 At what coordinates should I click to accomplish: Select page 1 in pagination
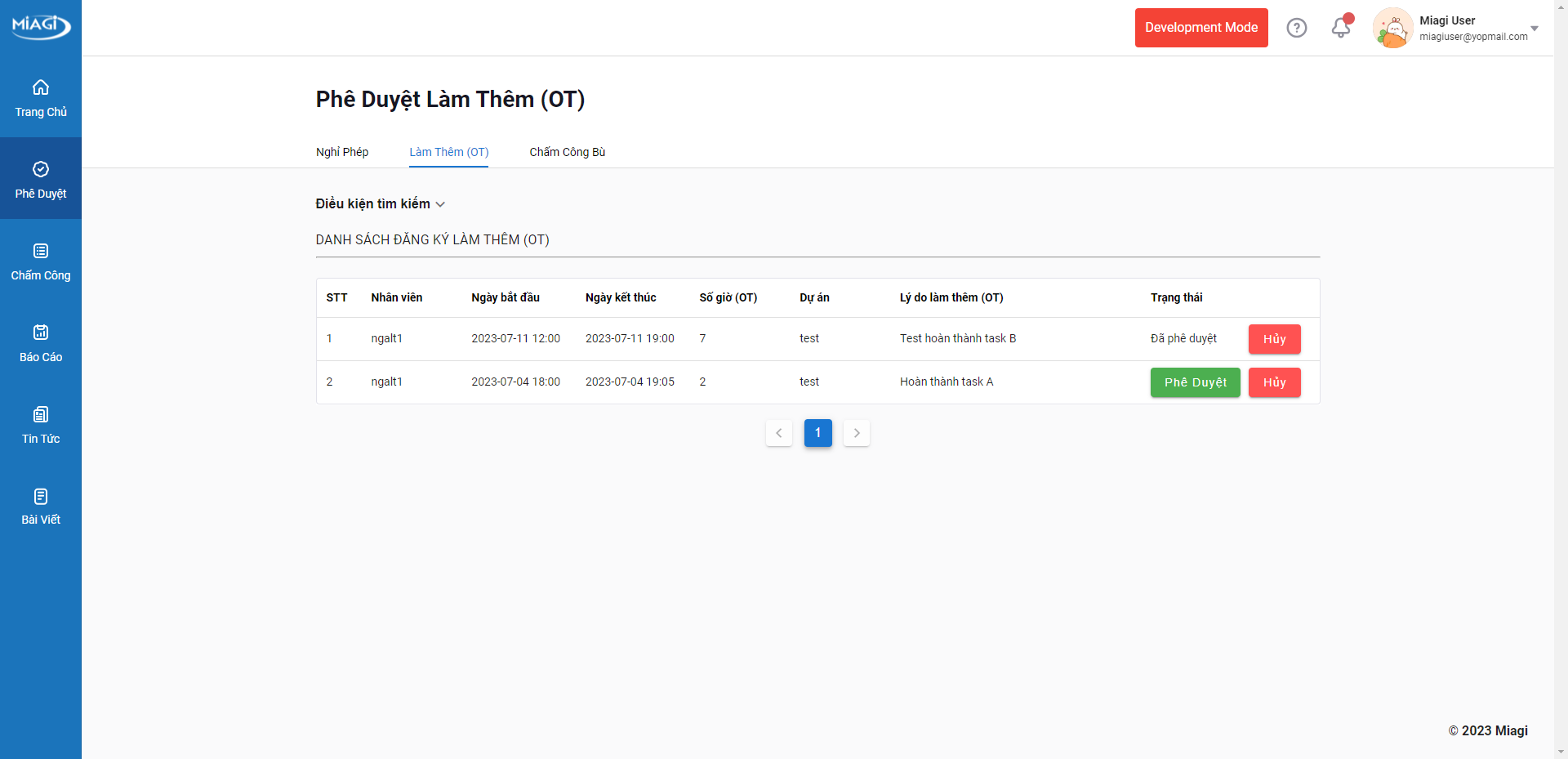pyautogui.click(x=817, y=433)
